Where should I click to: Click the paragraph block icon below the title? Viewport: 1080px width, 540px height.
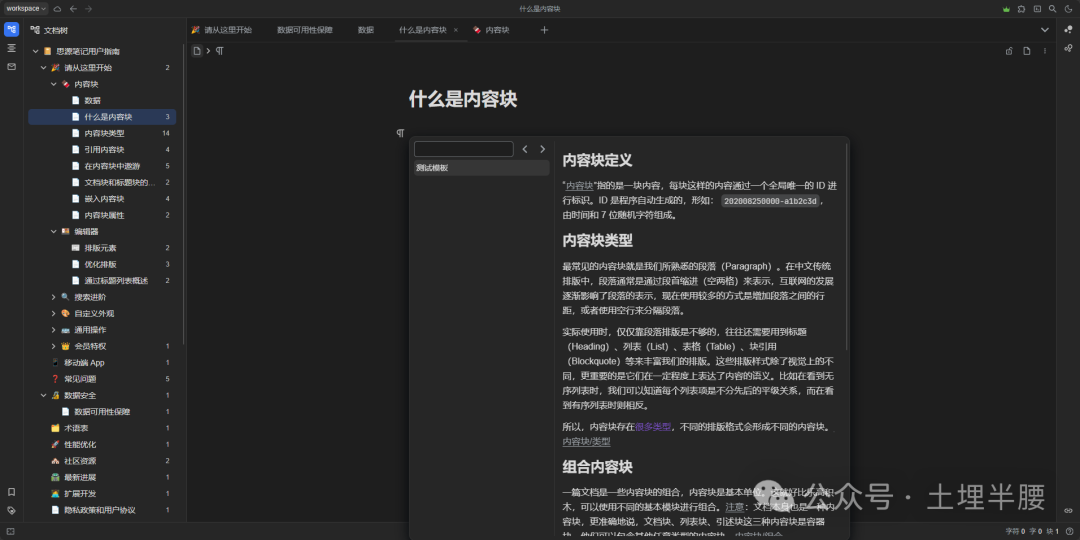click(x=400, y=133)
